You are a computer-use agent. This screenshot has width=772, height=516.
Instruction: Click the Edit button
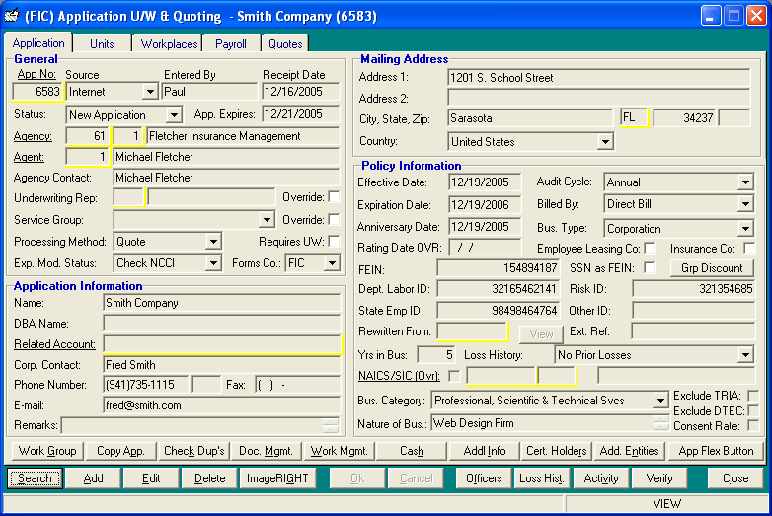[151, 478]
